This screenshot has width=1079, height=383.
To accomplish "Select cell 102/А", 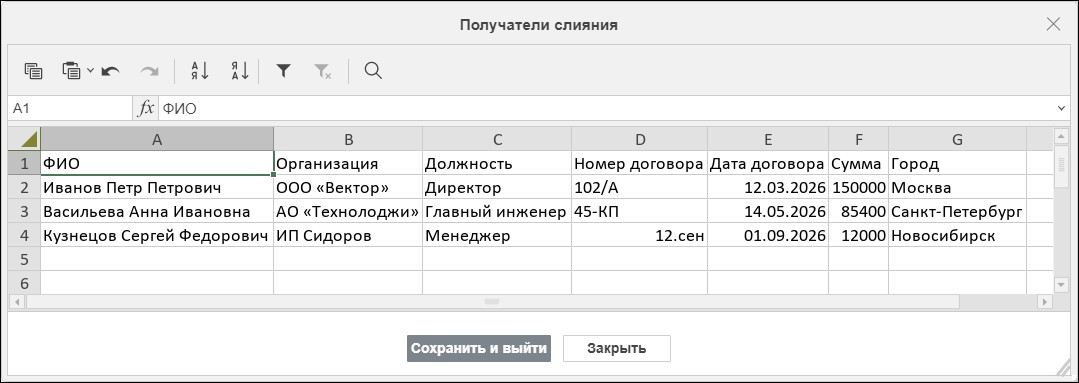I will 639,188.
